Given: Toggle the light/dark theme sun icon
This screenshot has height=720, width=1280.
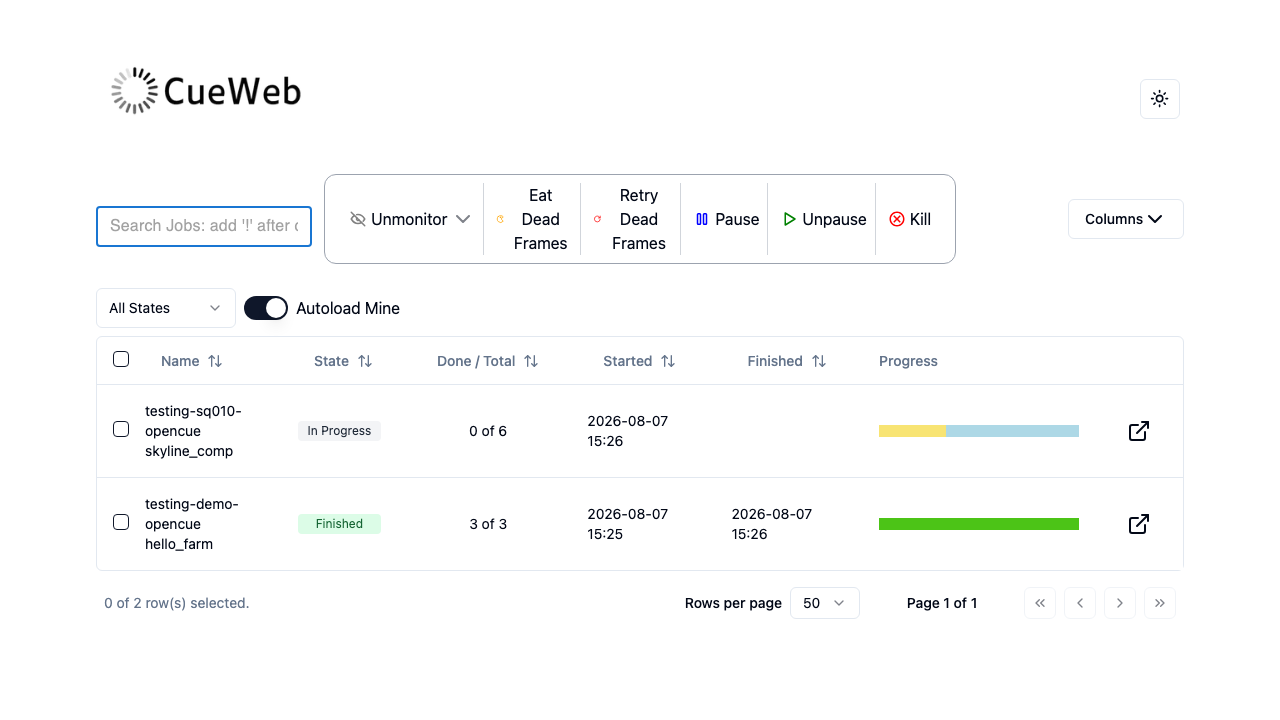Looking at the screenshot, I should tap(1160, 99).
